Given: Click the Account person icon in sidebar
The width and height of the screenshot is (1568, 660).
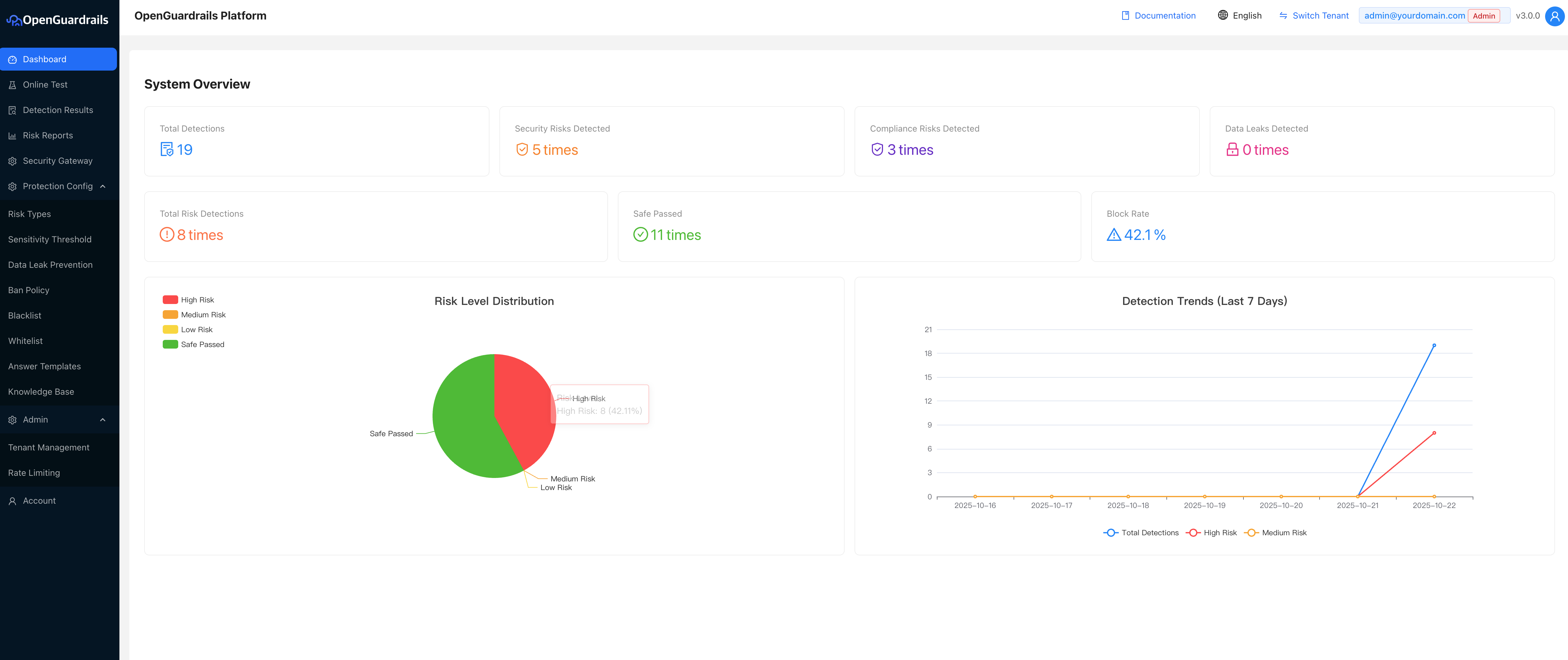Looking at the screenshot, I should tap(12, 501).
